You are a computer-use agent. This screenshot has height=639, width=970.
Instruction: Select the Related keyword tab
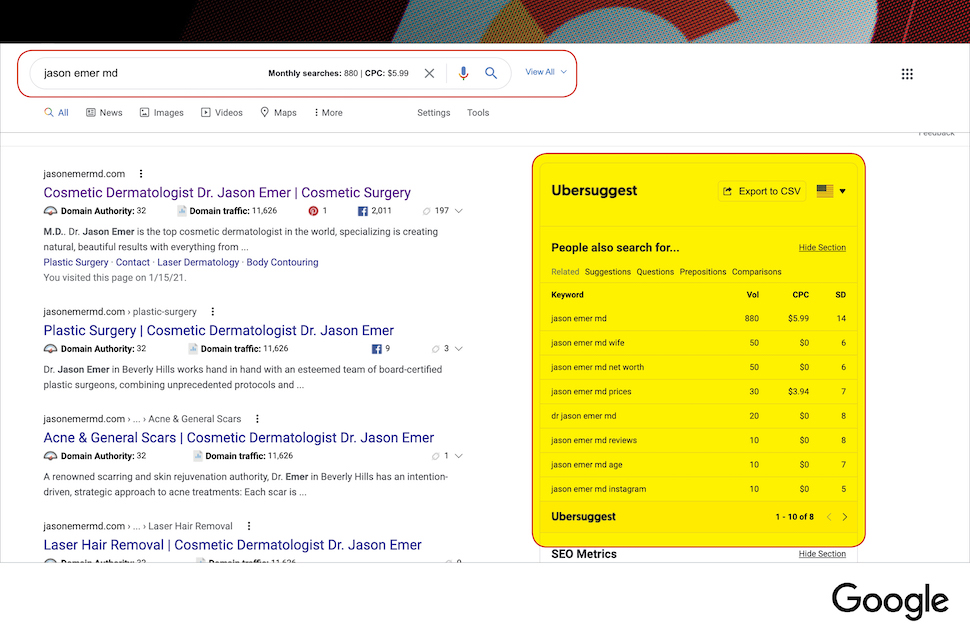pyautogui.click(x=565, y=272)
